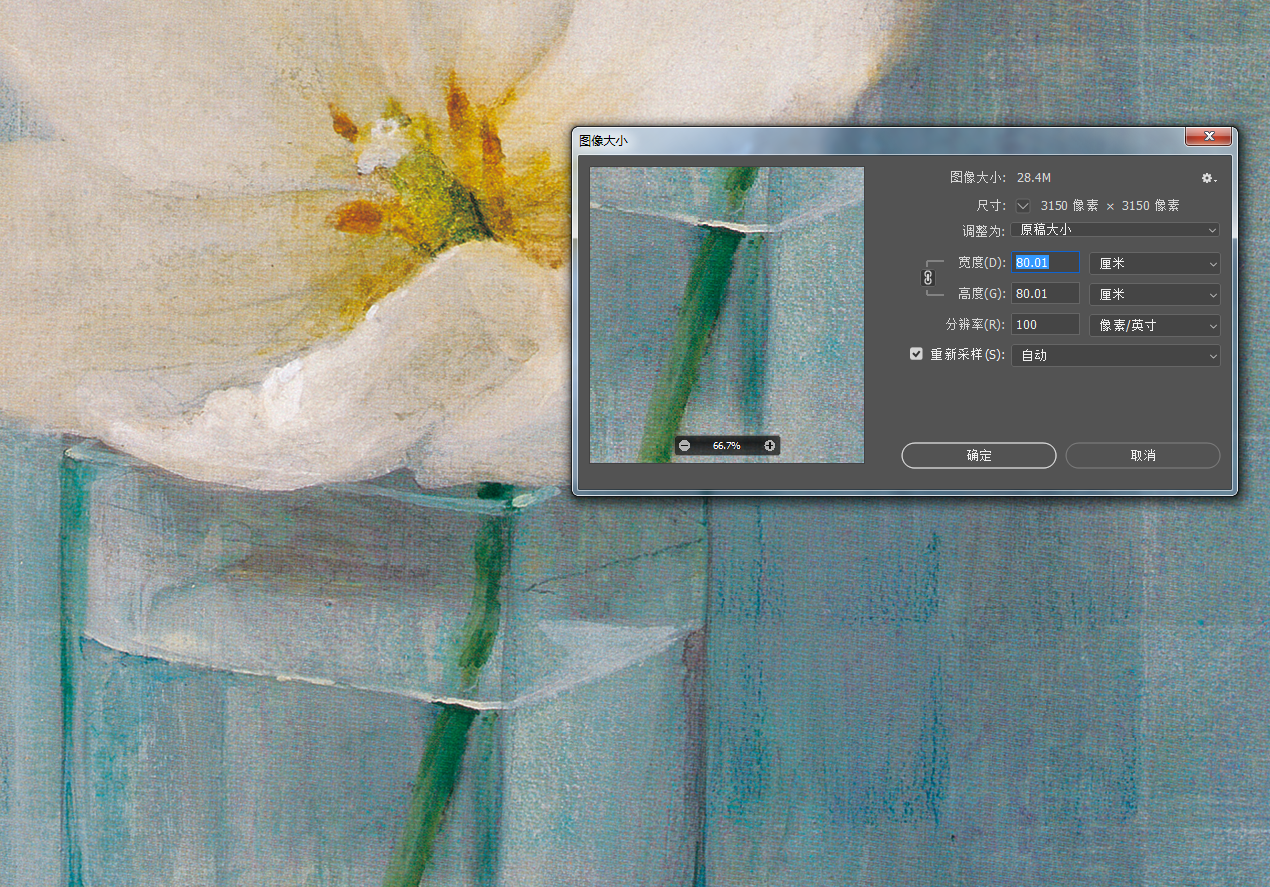Close the 图像大小 dialog

click(x=1209, y=136)
